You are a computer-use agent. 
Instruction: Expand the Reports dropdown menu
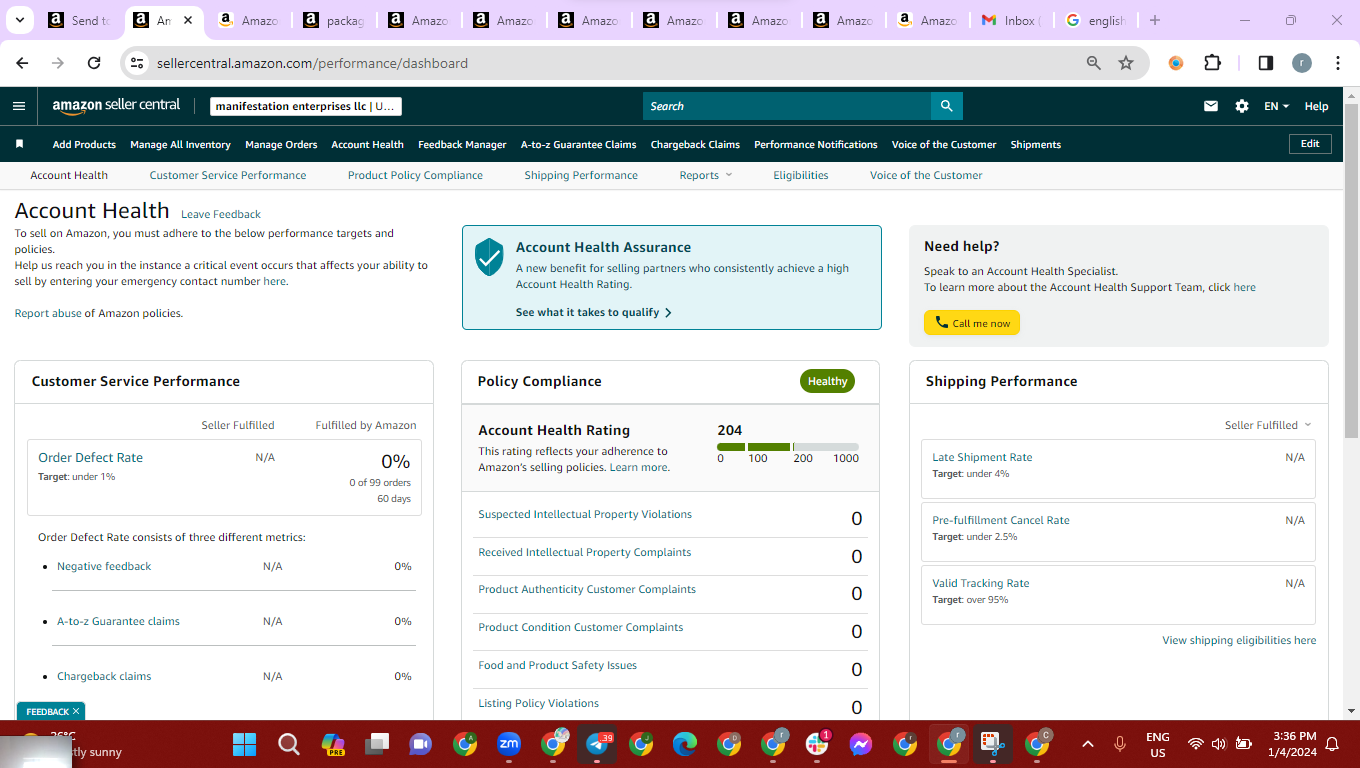[706, 175]
